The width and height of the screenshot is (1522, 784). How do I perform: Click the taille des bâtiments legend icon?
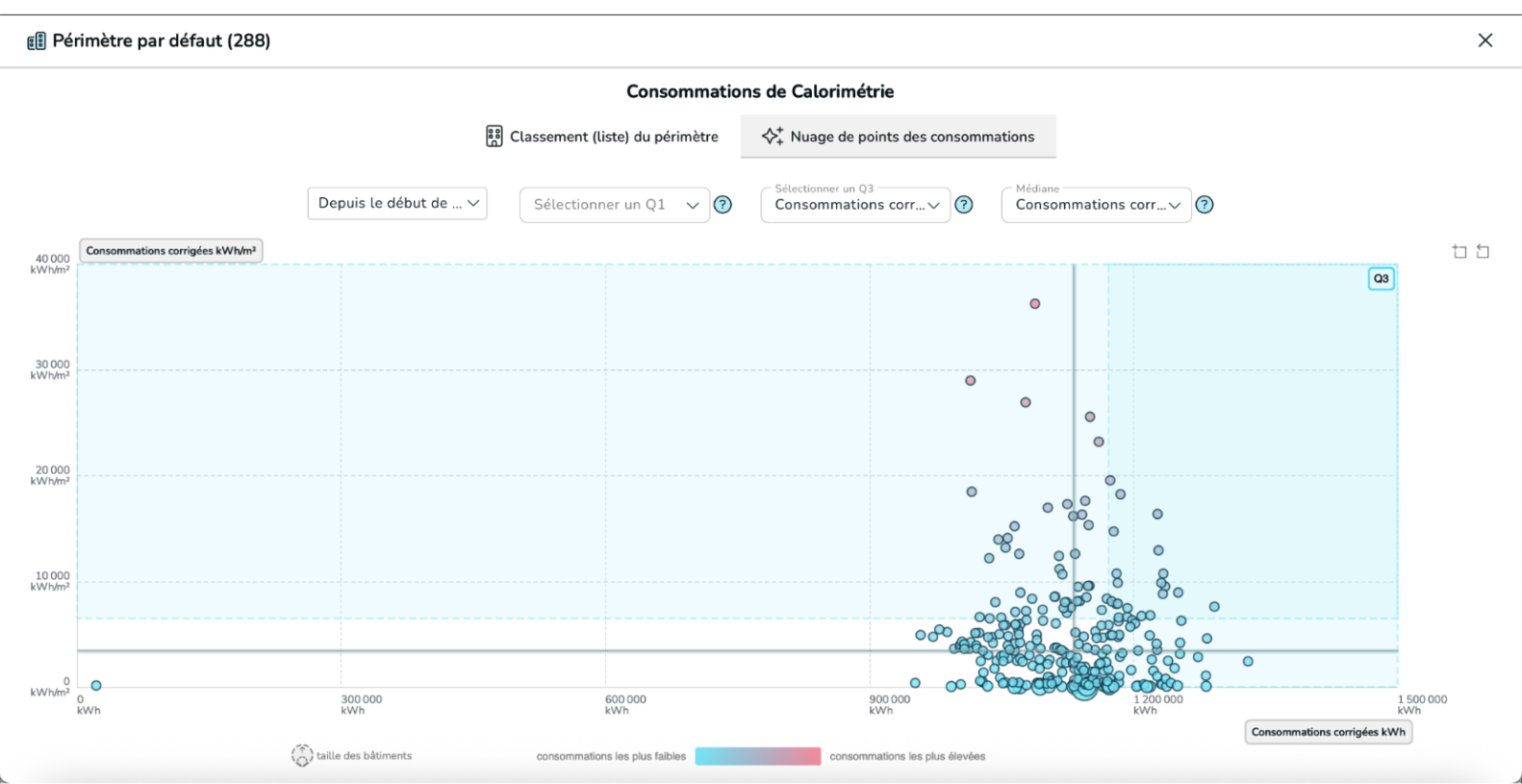point(302,755)
